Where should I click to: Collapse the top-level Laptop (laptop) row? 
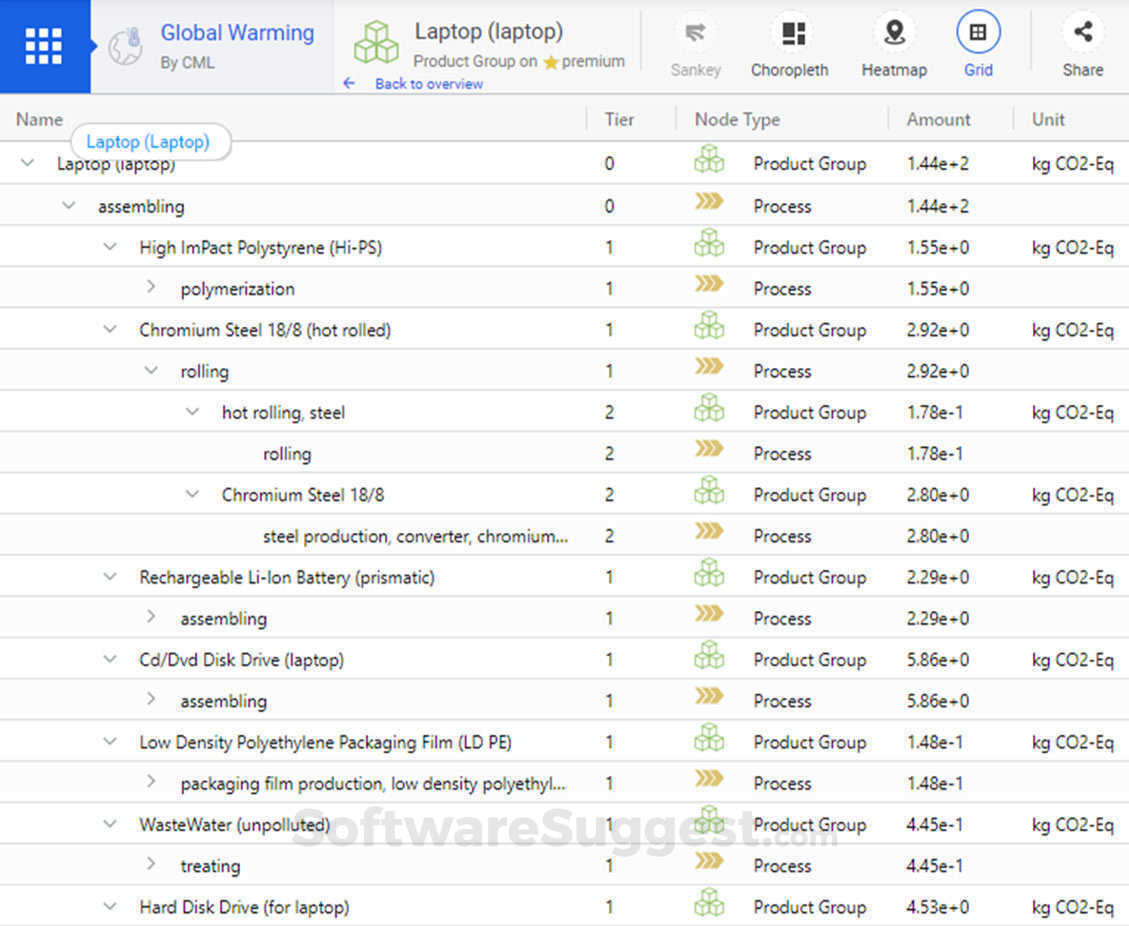point(28,163)
